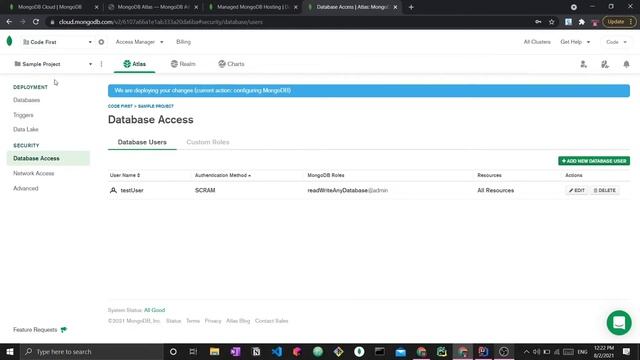Image resolution: width=640 pixels, height=360 pixels.
Task: Click the SAMPLE PROJECT breadcrumb link
Action: click(156, 106)
